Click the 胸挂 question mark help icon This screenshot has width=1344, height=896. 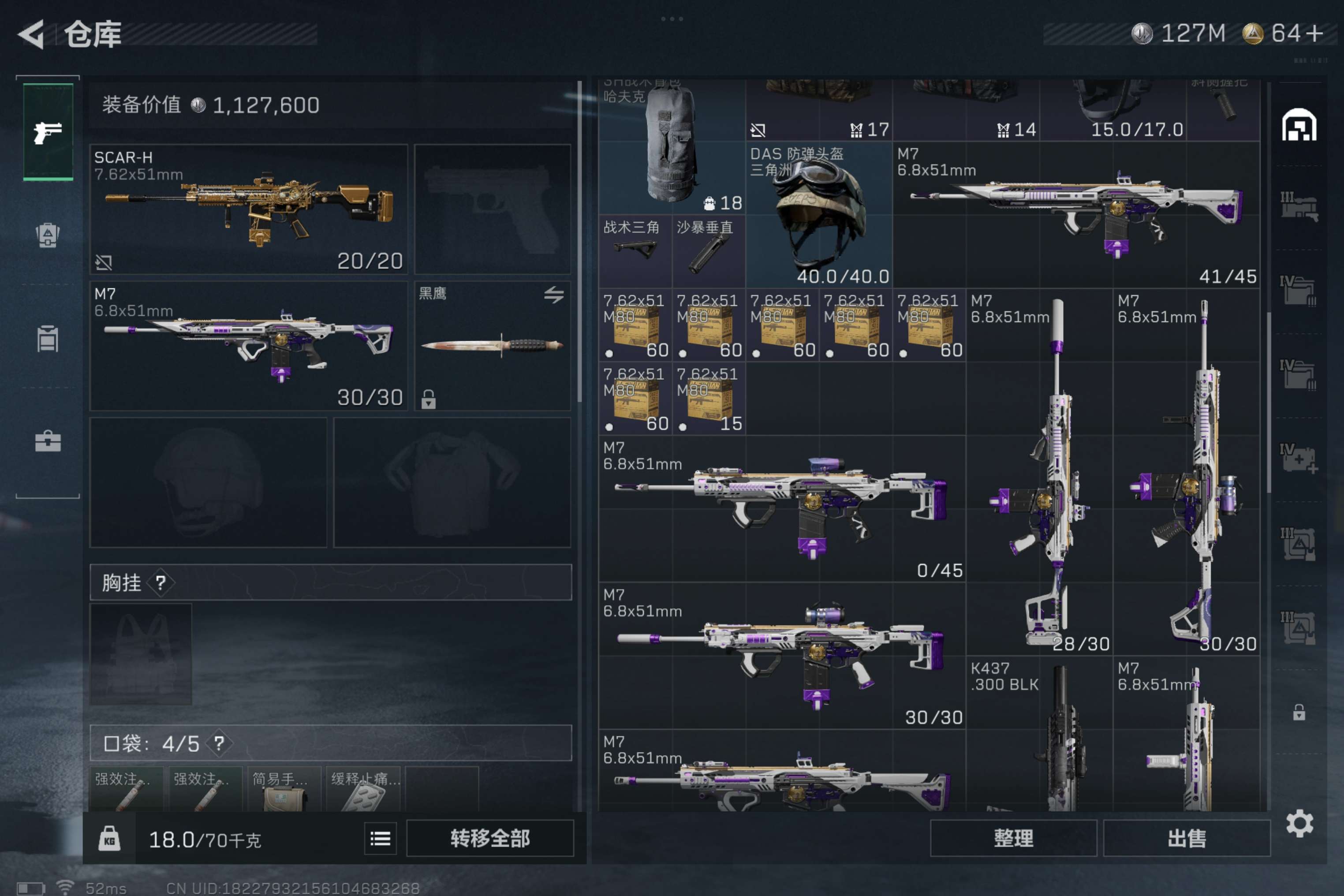[161, 583]
